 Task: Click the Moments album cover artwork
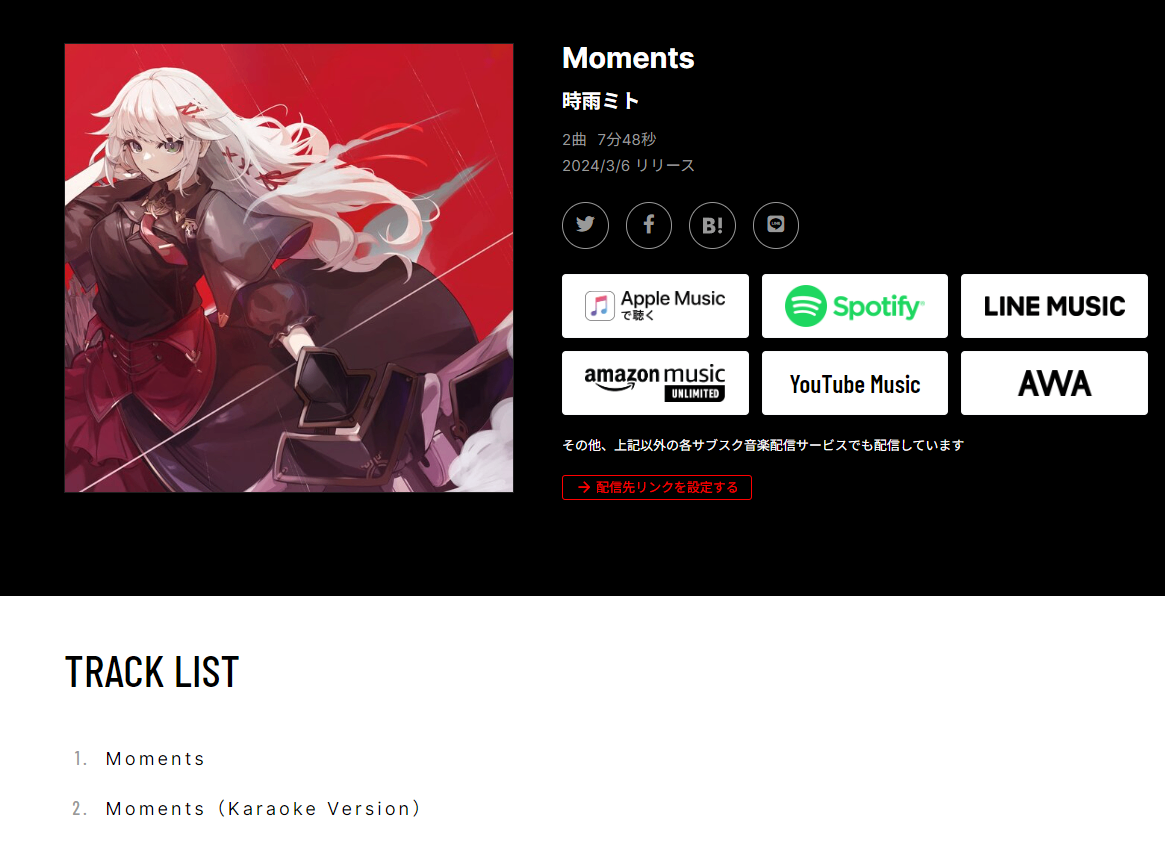[289, 268]
